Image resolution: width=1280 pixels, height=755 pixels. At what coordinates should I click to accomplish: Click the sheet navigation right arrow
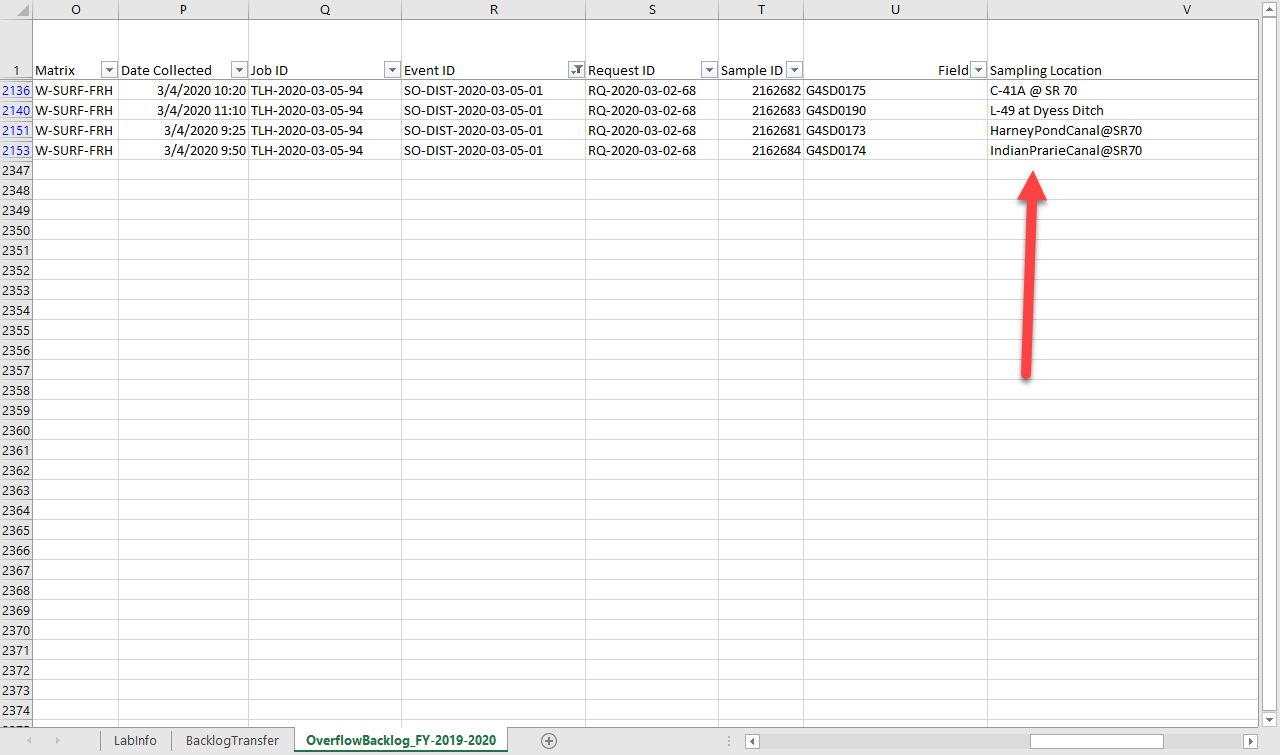pos(57,740)
